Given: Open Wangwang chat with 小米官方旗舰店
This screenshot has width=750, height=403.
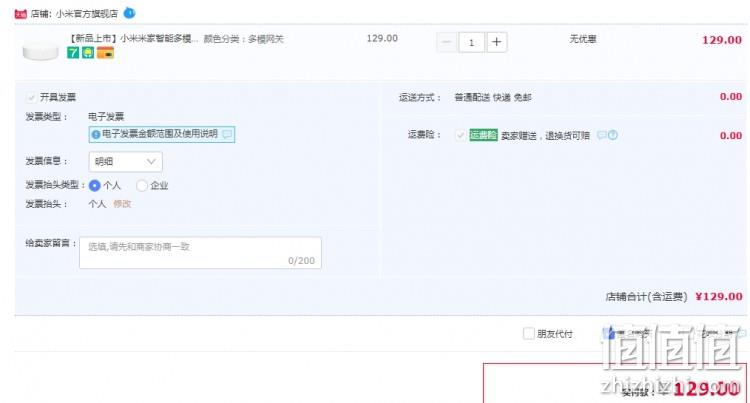Looking at the screenshot, I should pos(129,13).
